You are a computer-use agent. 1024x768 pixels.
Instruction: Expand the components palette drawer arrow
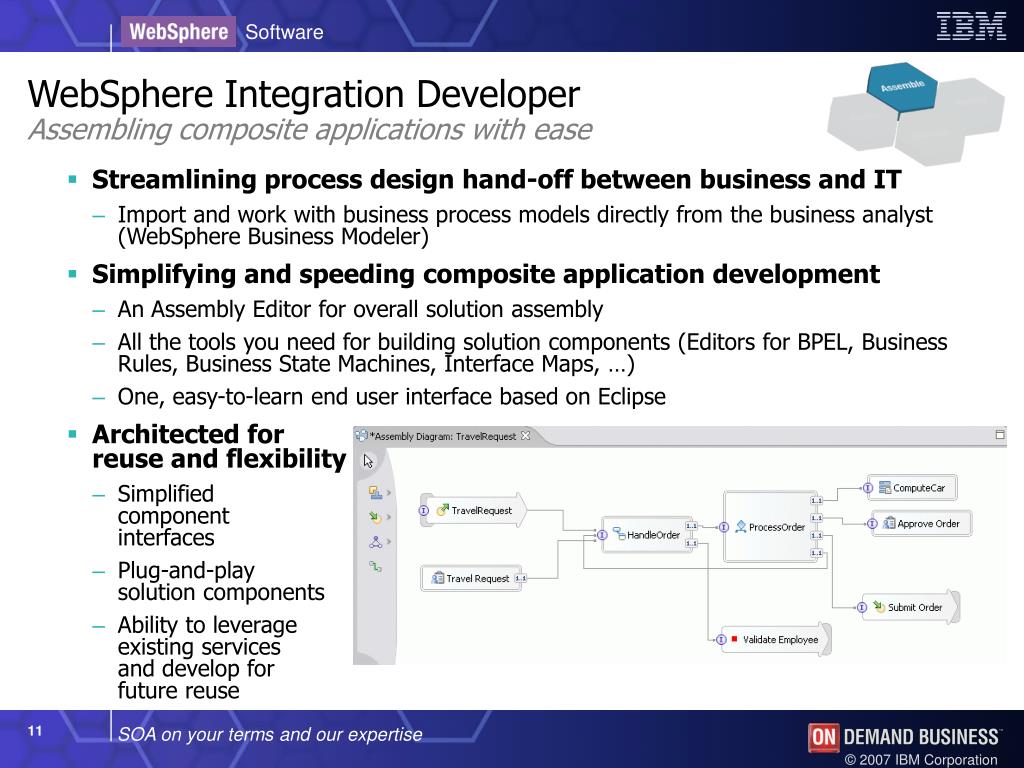tap(389, 493)
